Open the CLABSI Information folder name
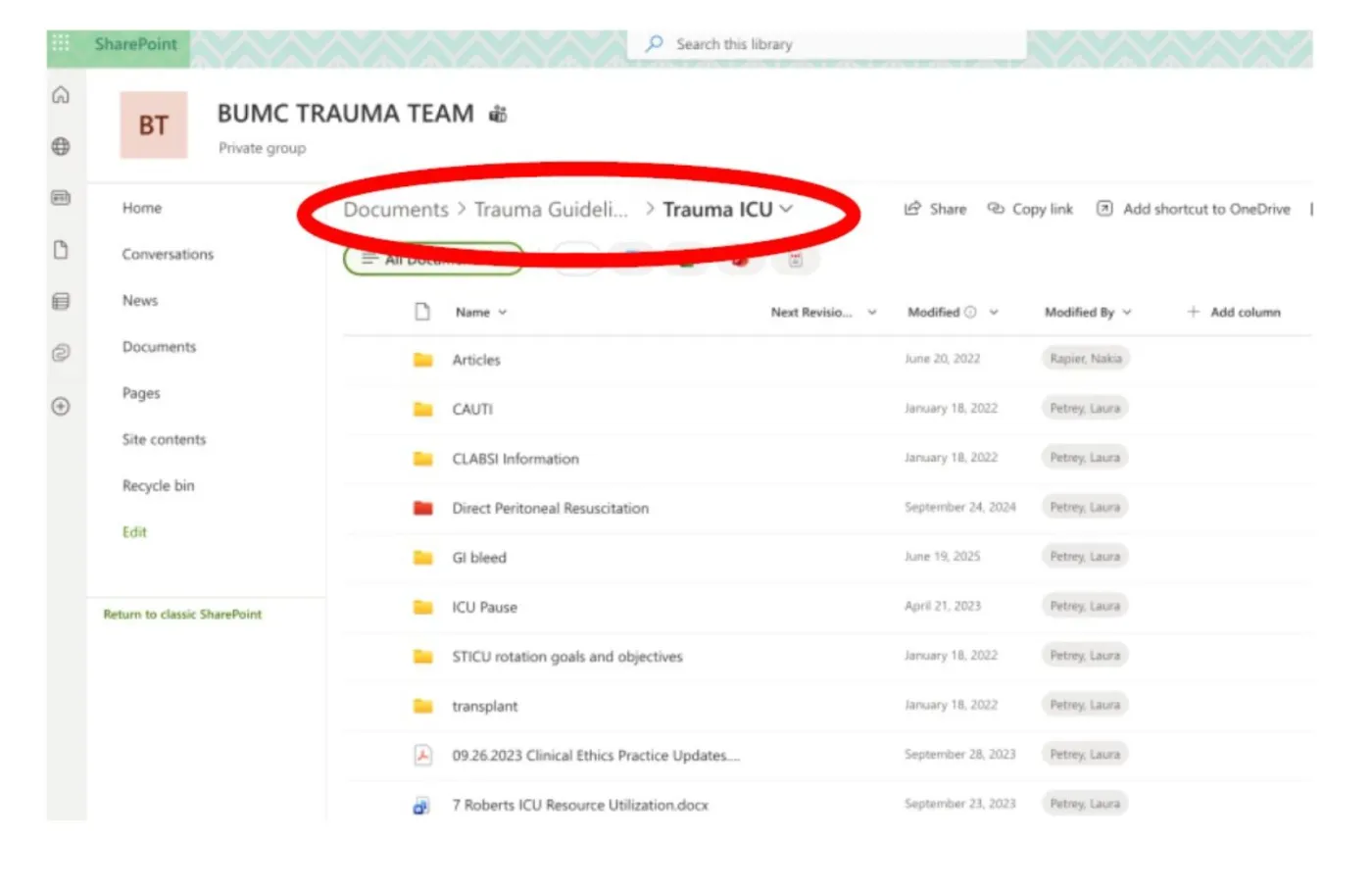 515,459
